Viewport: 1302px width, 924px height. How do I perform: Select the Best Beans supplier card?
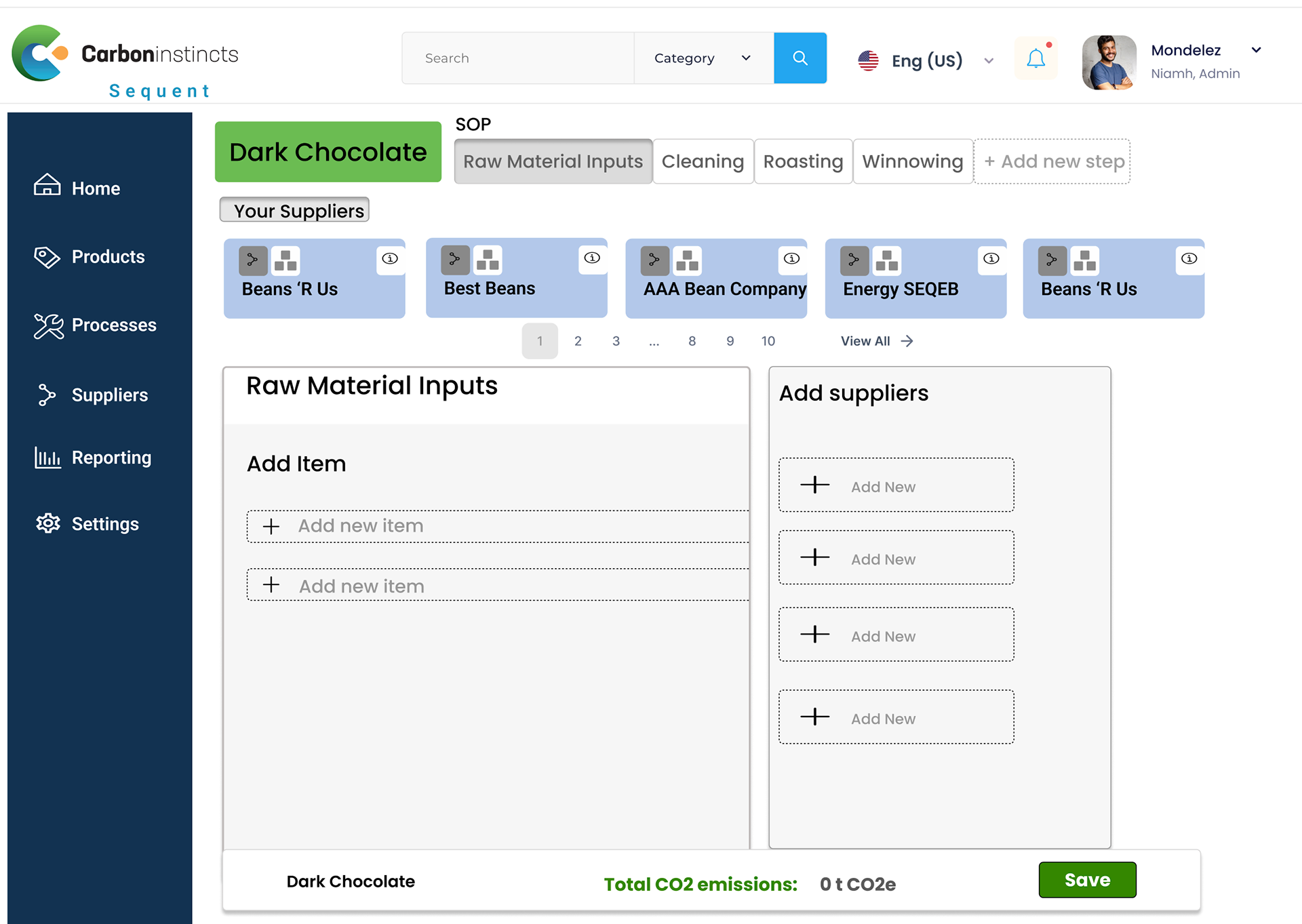pyautogui.click(x=517, y=278)
